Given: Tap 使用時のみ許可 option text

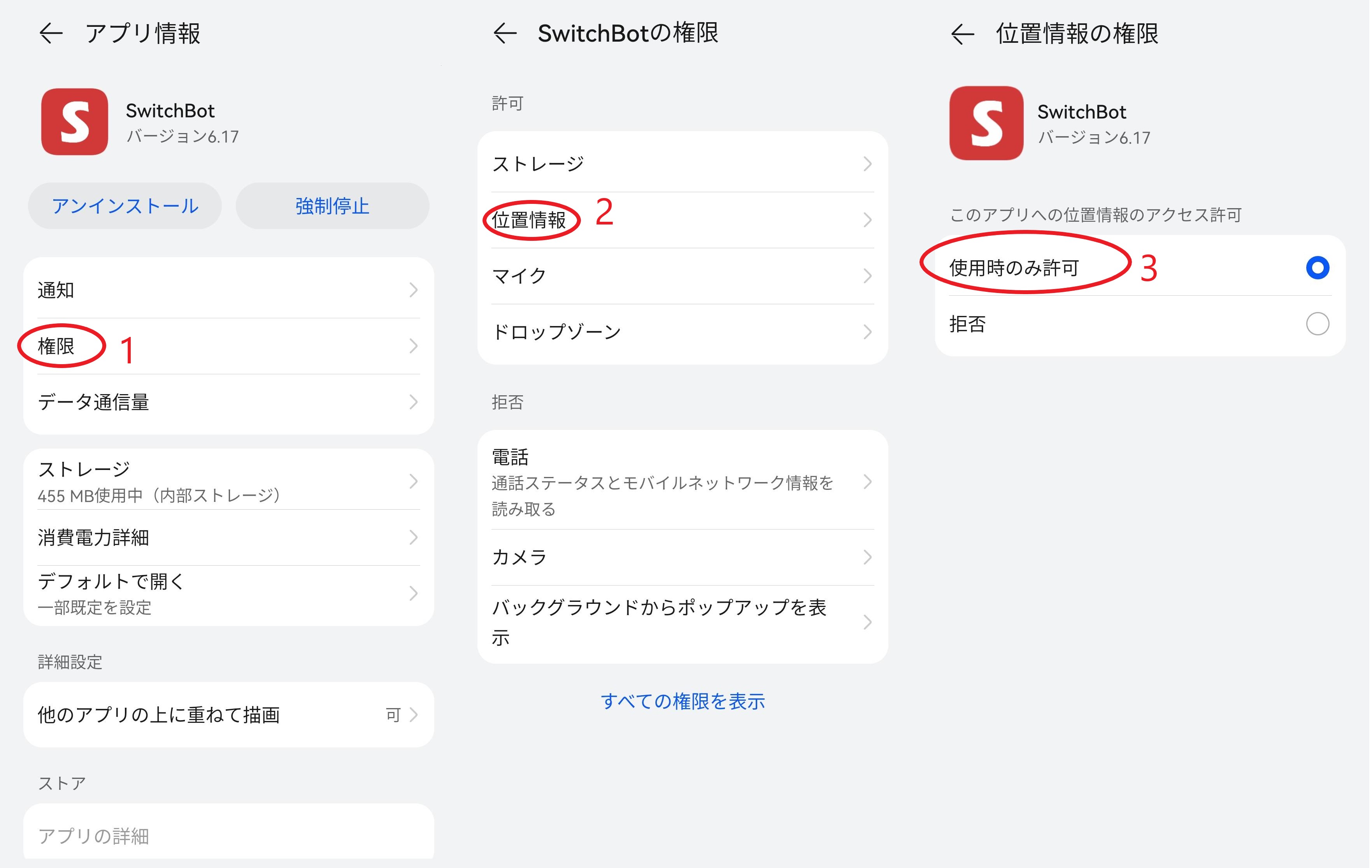Looking at the screenshot, I should point(1014,268).
